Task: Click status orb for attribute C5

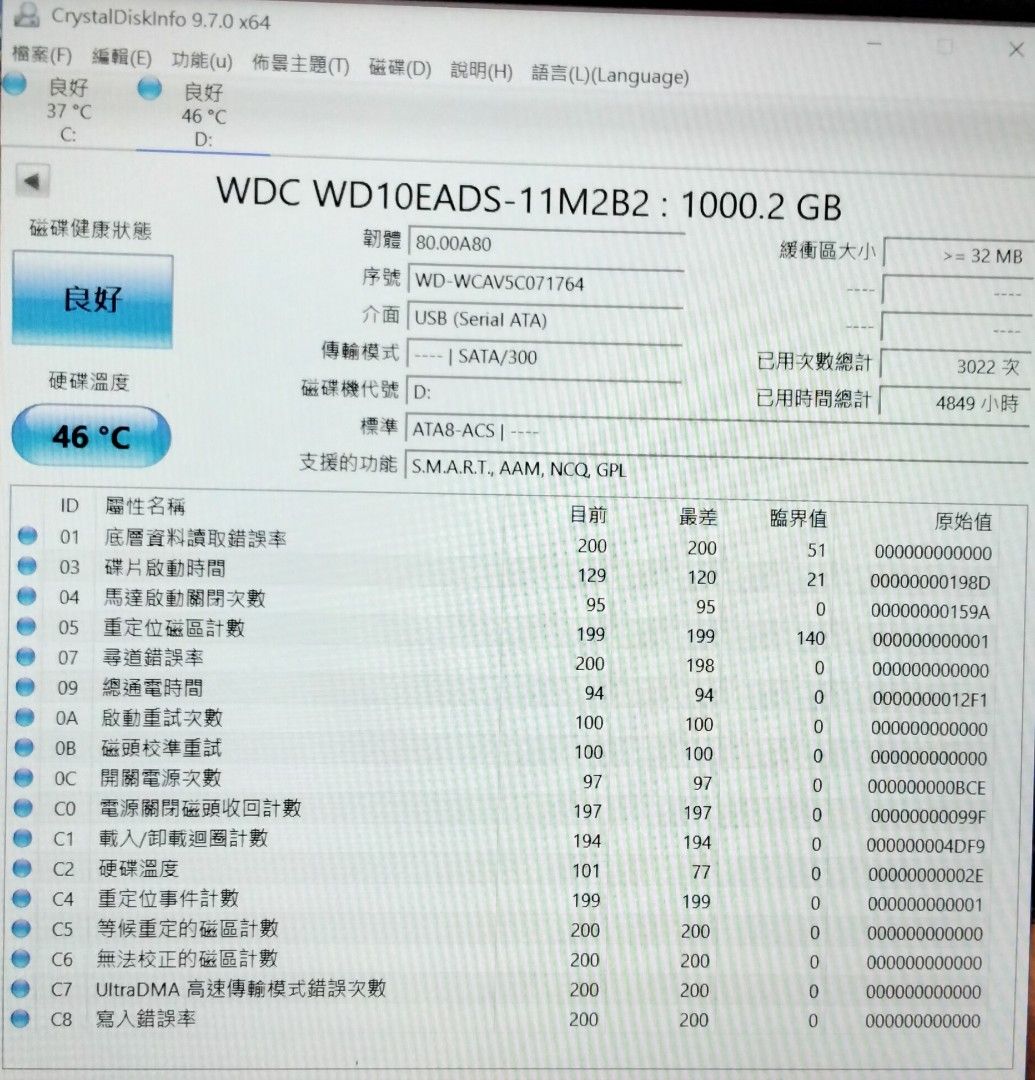Action: (21, 928)
